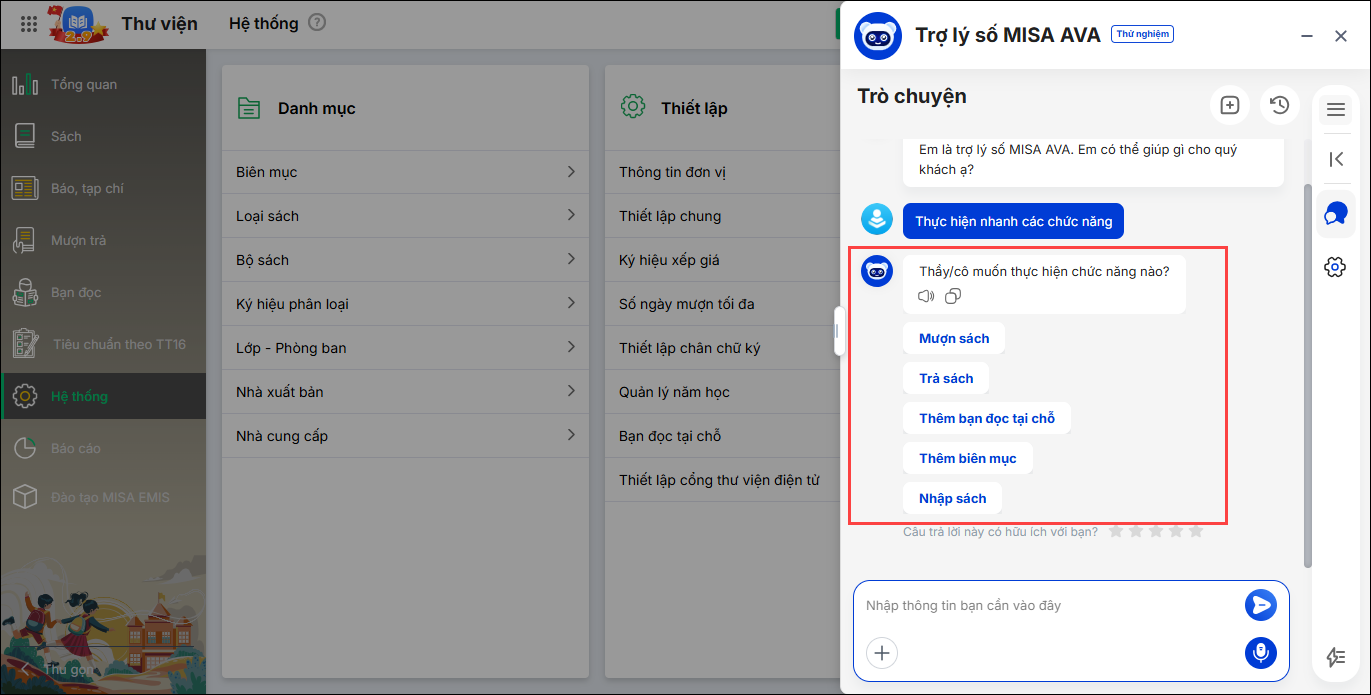Open assistant settings gear in right rail

click(x=1335, y=267)
